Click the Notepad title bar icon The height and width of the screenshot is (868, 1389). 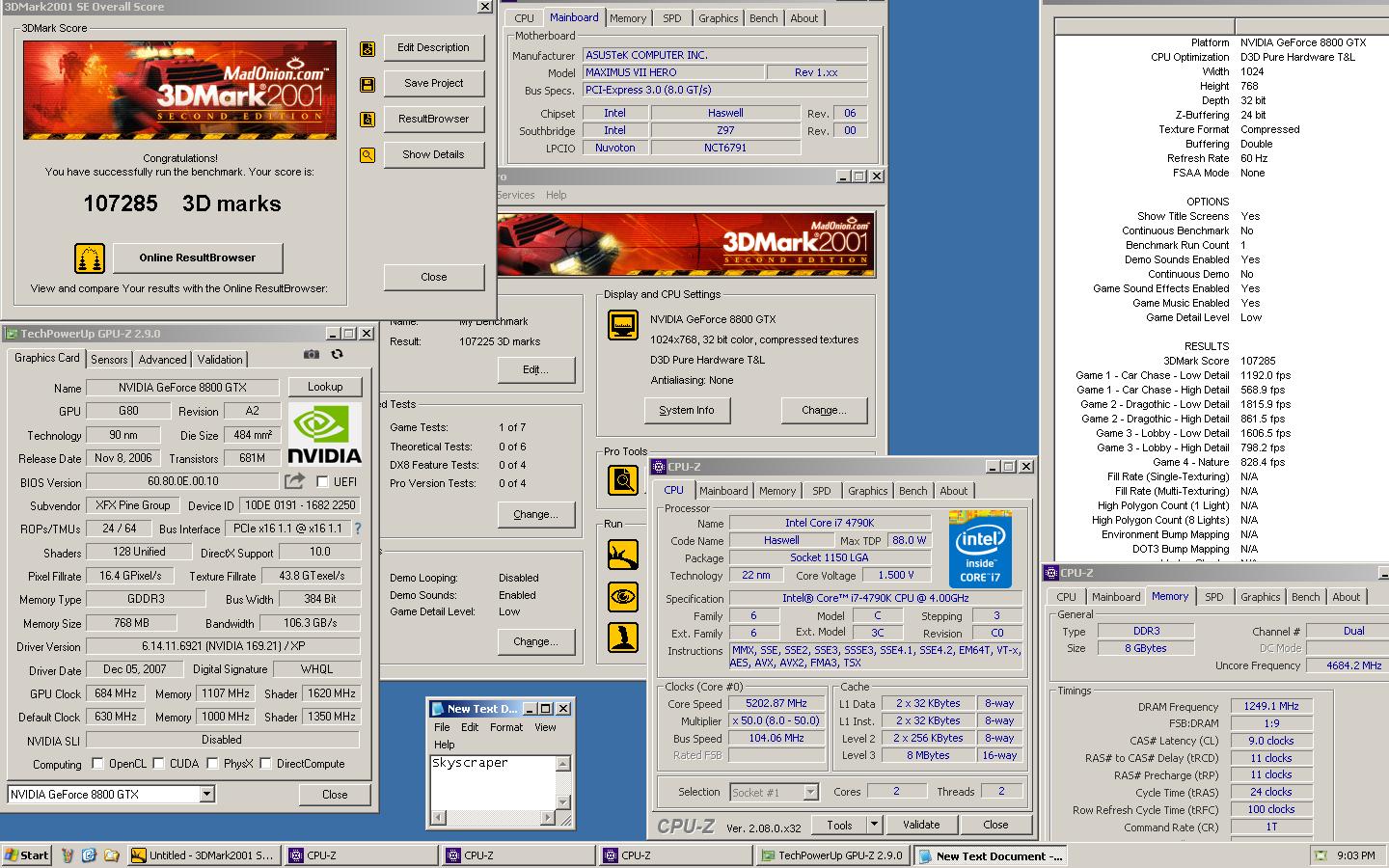pos(437,708)
